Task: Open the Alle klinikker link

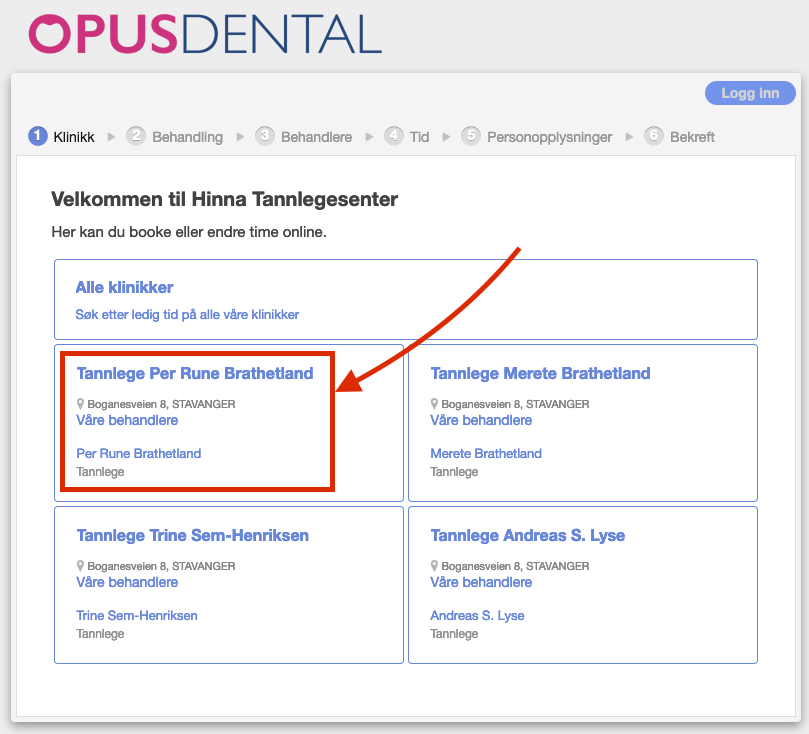Action: (x=124, y=287)
